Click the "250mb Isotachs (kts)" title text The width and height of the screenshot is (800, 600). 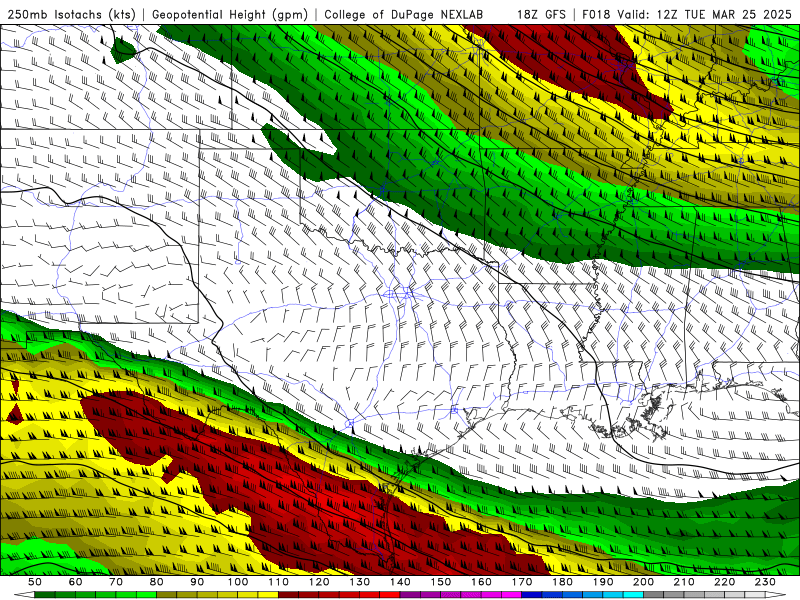71,14
